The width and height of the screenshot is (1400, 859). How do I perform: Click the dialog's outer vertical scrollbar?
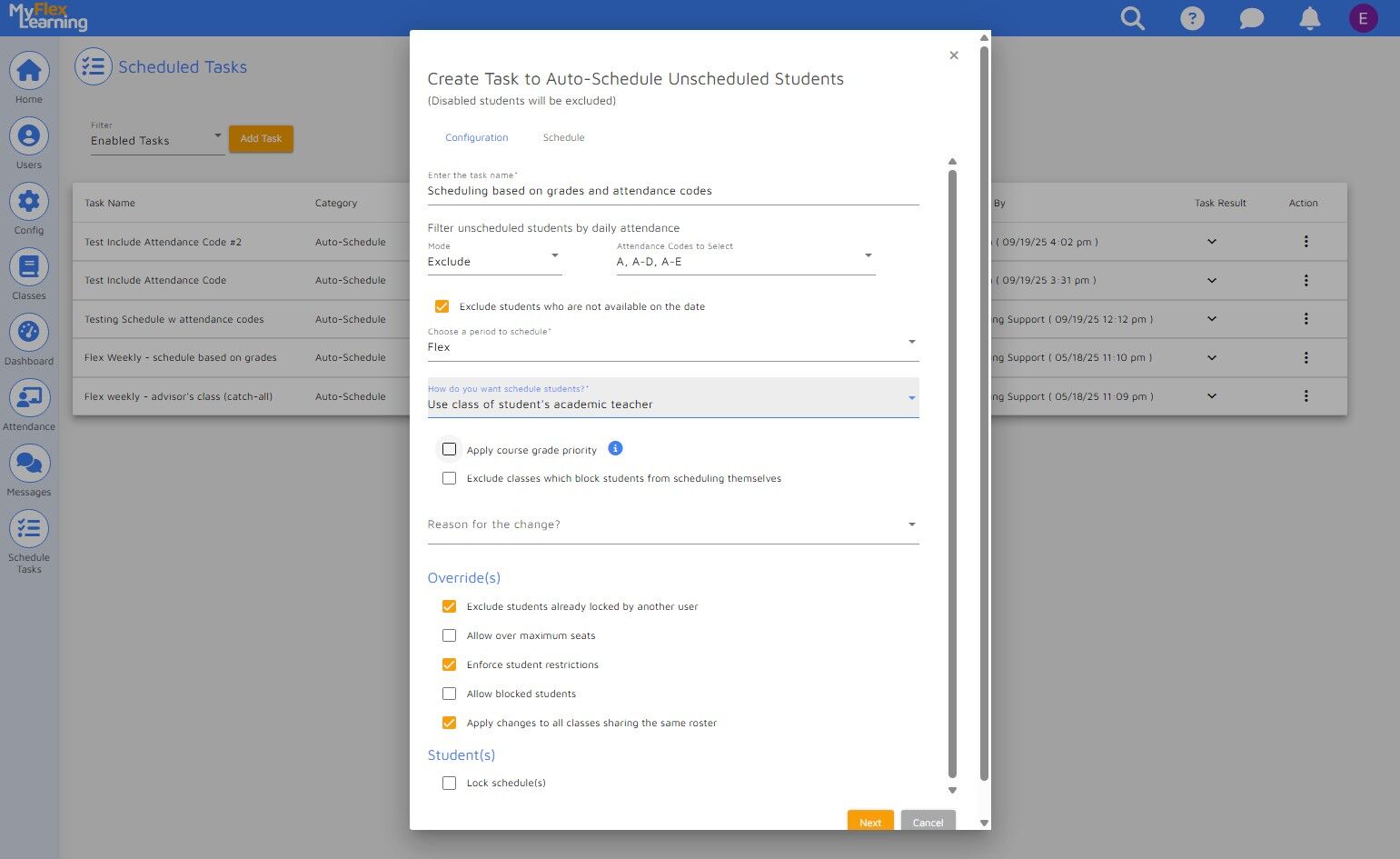tap(984, 414)
